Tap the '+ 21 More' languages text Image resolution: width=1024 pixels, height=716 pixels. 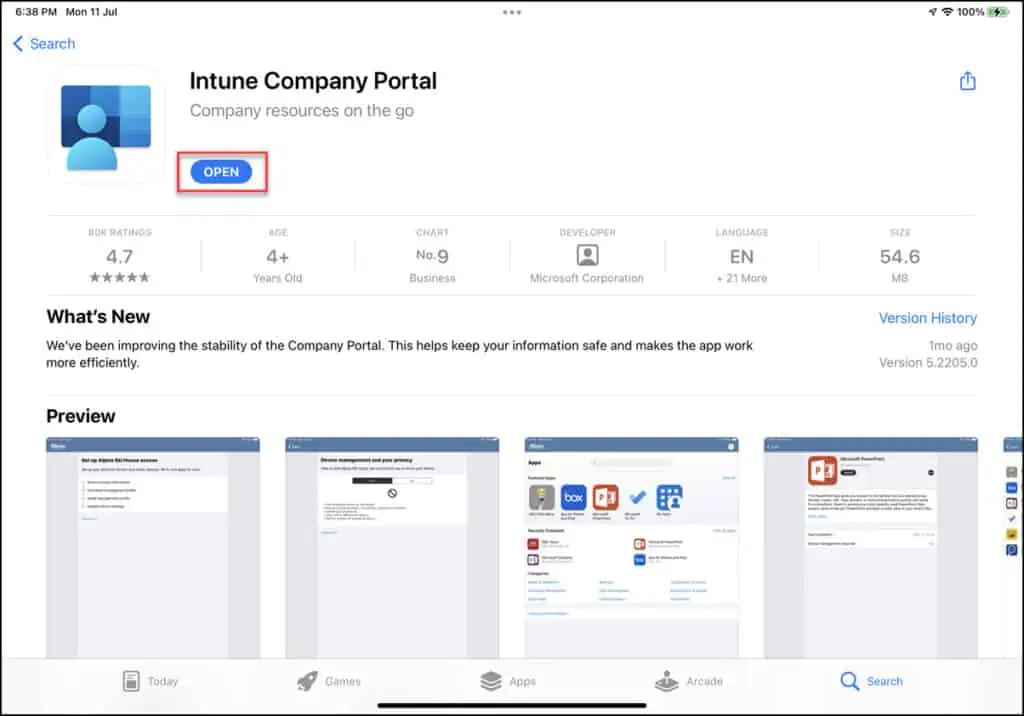pos(741,278)
